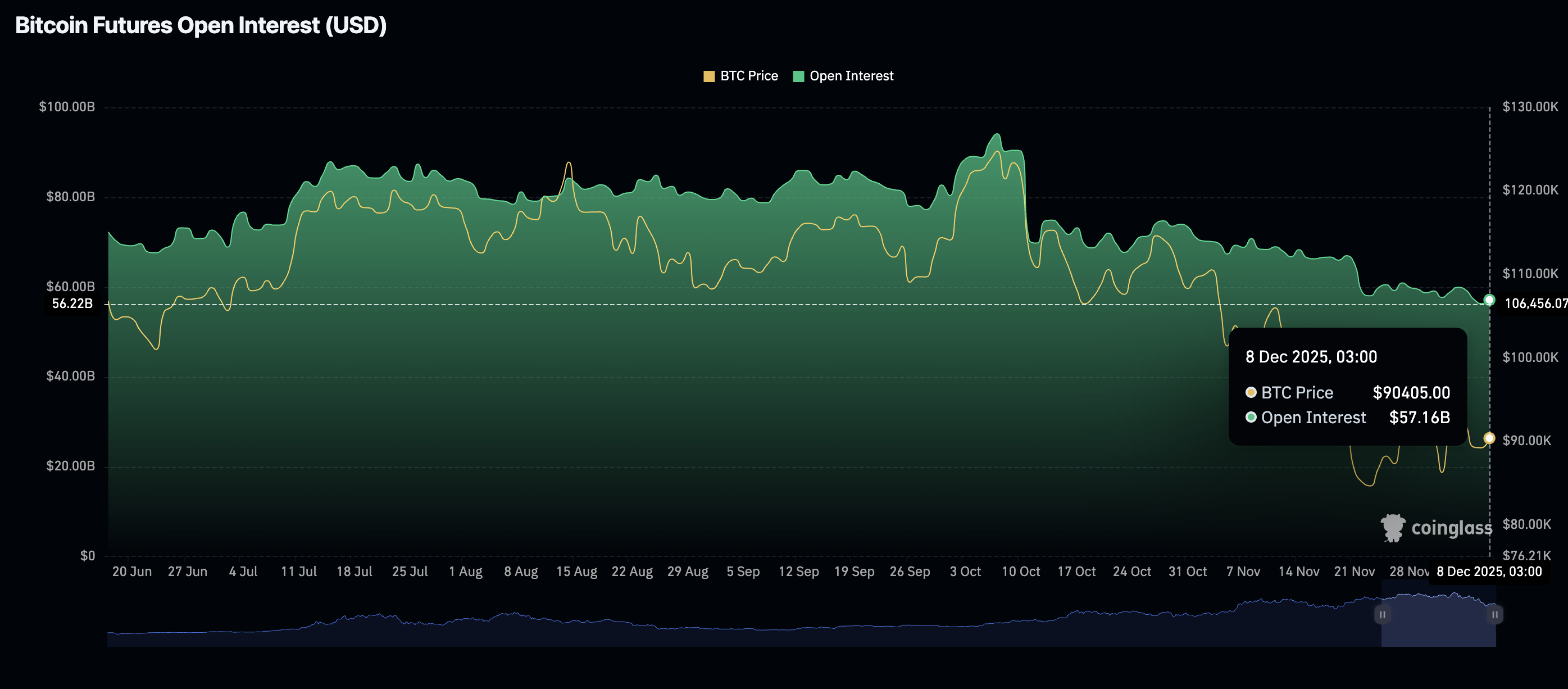Viewport: 1568px width, 689px height.
Task: Click the yellow BTC Price color swatch
Action: (x=708, y=75)
